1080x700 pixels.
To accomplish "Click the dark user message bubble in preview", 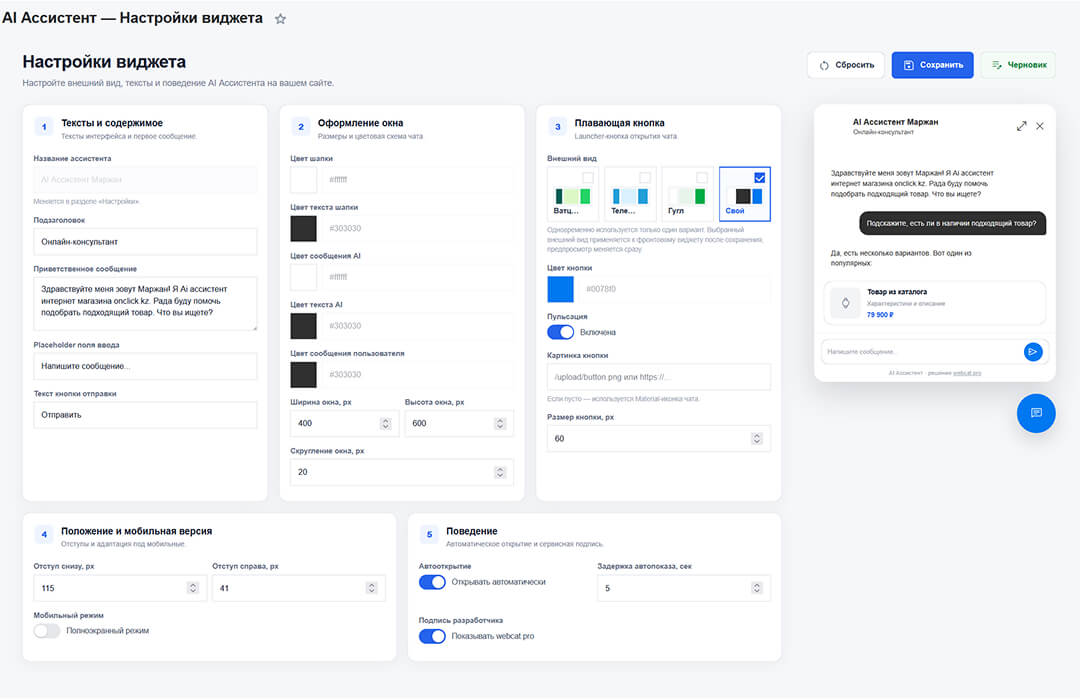I will (953, 223).
